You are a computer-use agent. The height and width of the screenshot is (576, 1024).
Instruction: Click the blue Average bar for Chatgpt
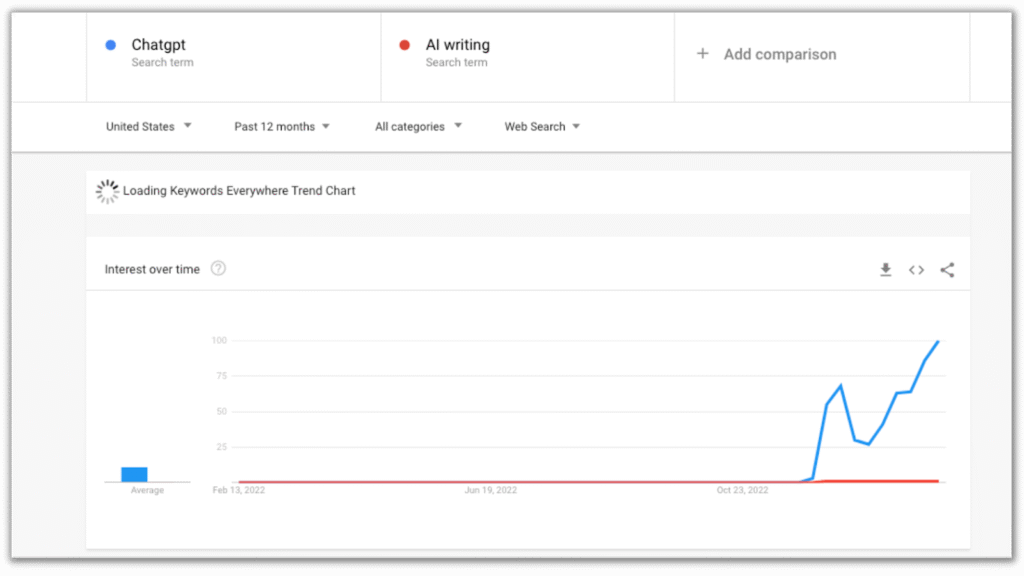[135, 473]
